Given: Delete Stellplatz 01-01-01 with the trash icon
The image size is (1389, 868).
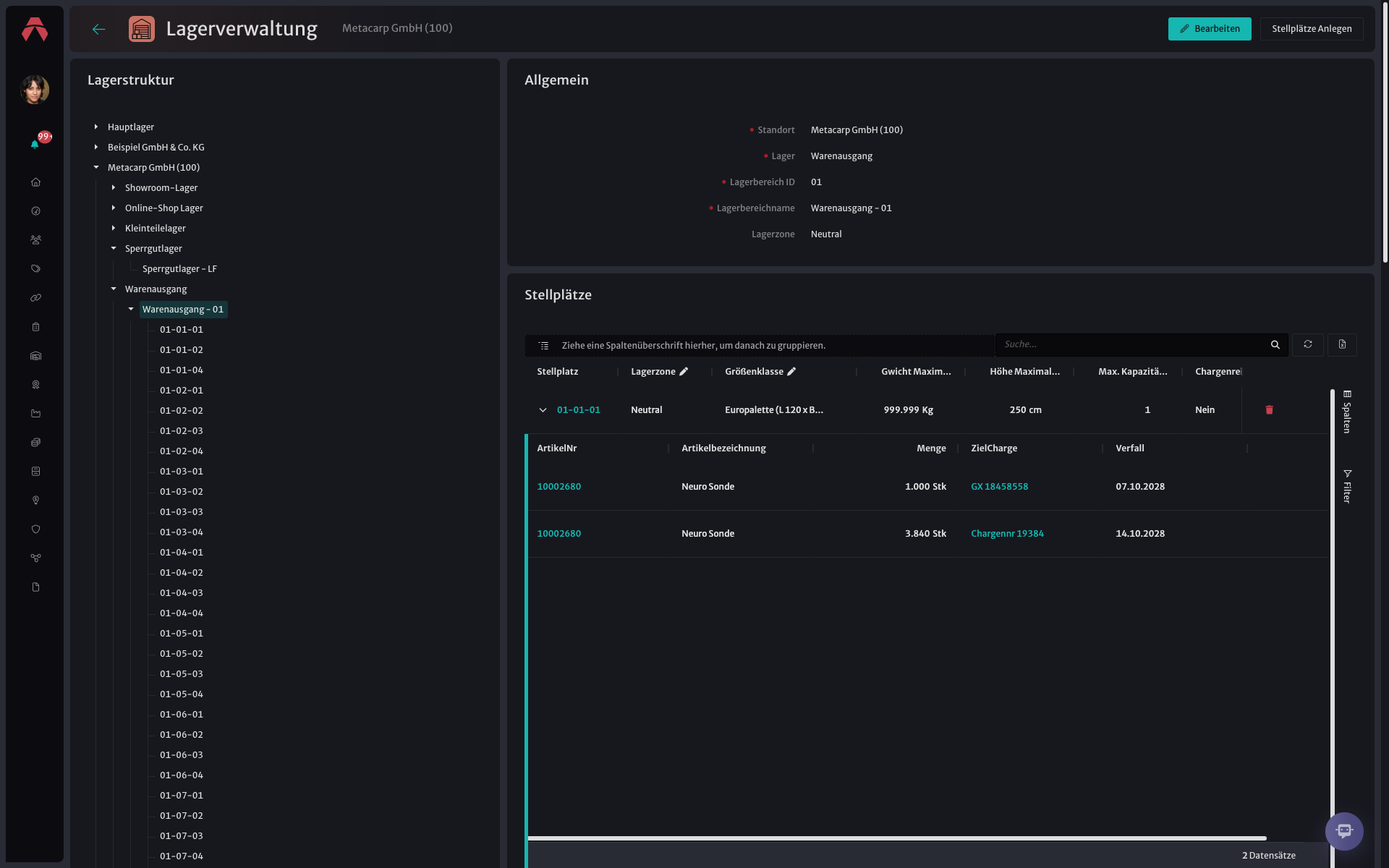Looking at the screenshot, I should tap(1269, 410).
